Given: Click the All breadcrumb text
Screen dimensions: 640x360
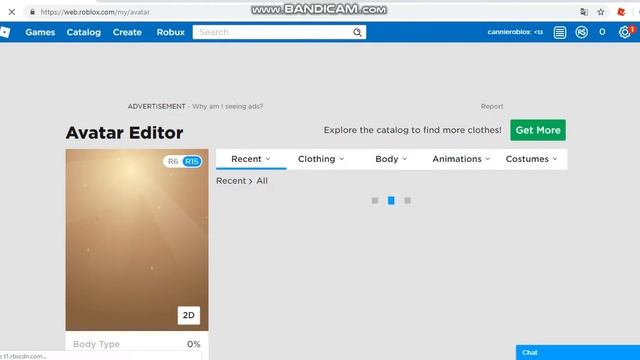Looking at the screenshot, I should tap(262, 181).
